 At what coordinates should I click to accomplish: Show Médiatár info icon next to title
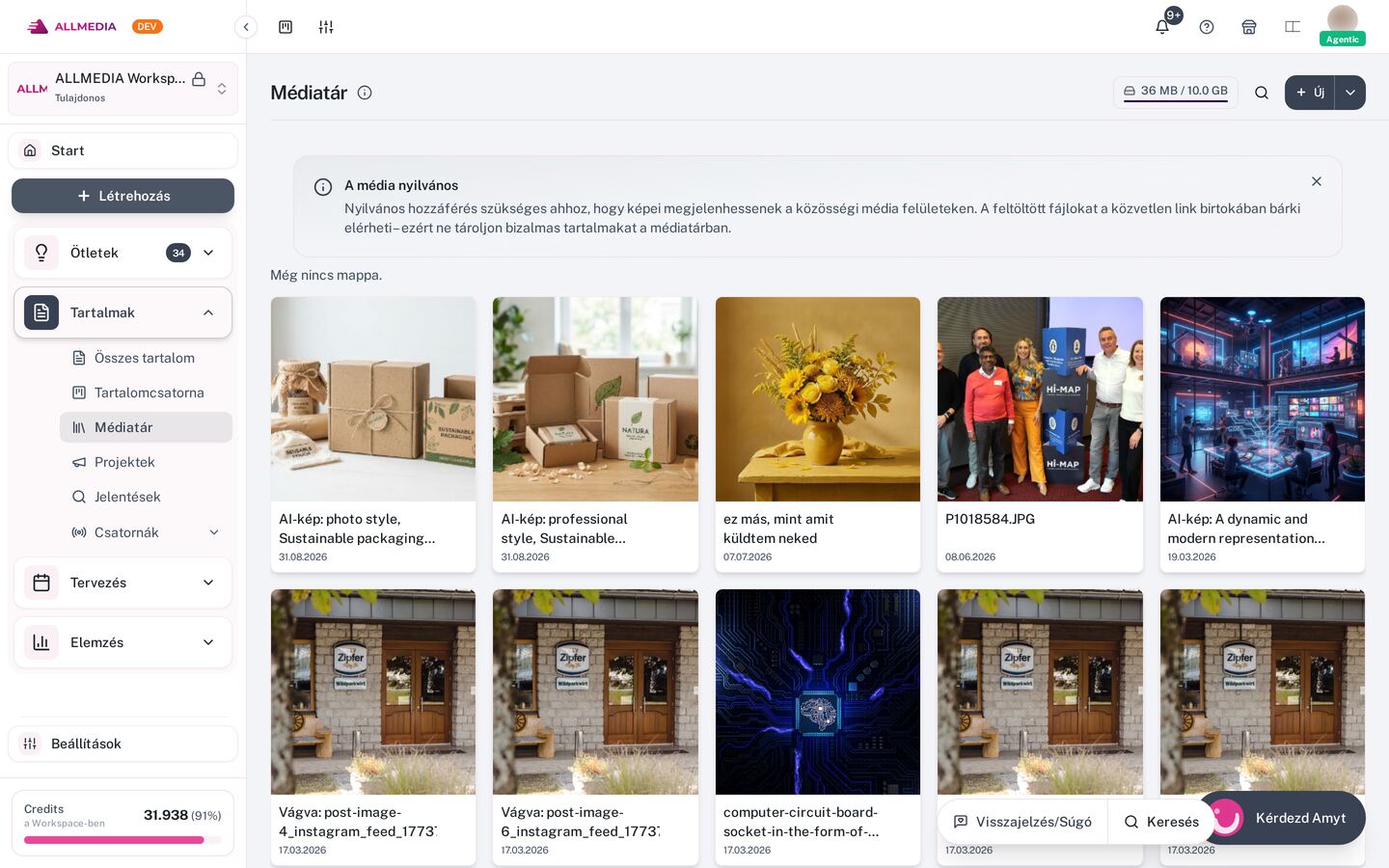tap(365, 93)
